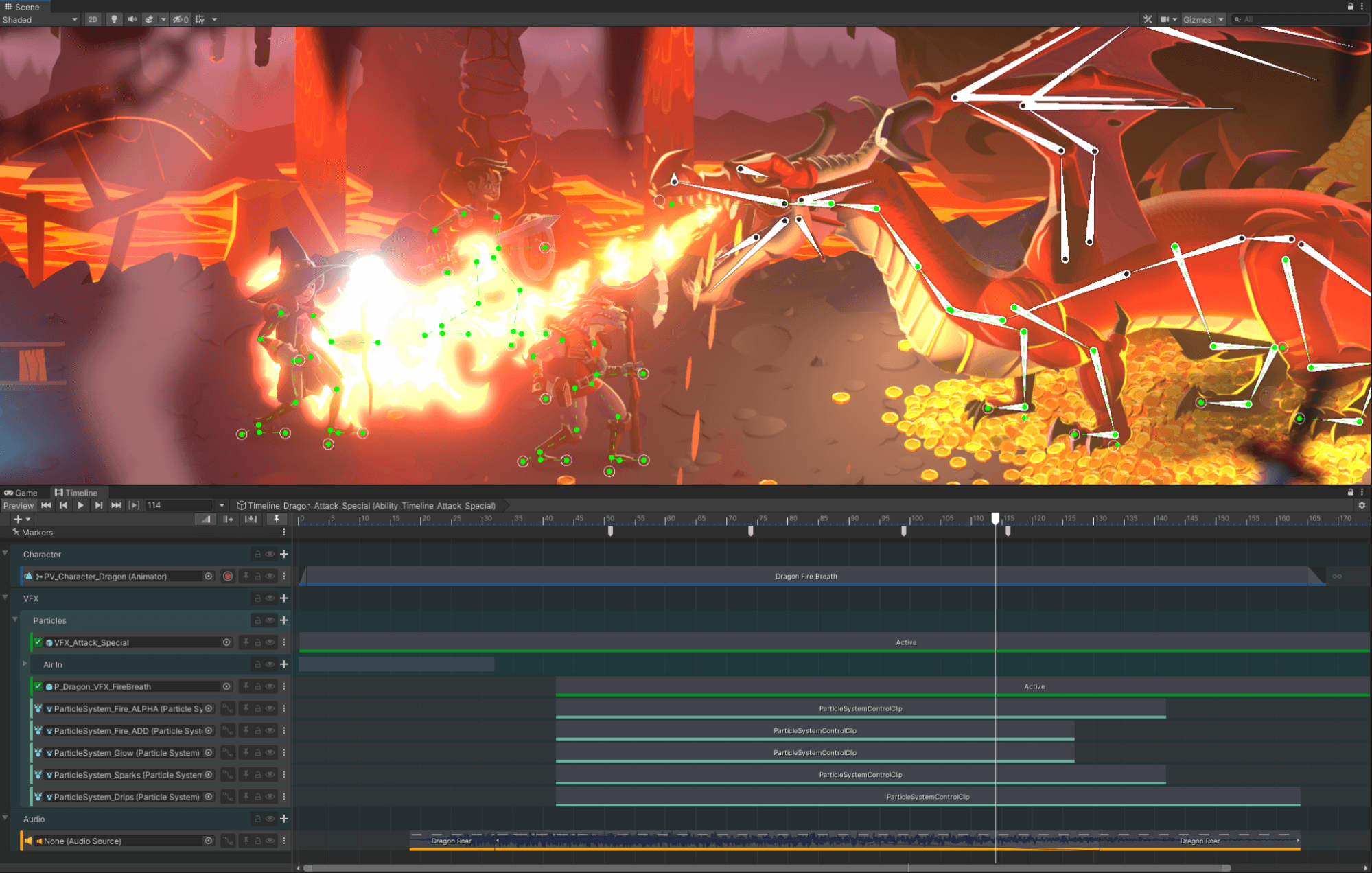Step to next frame in Timeline
This screenshot has height=873, width=1372.
(99, 505)
